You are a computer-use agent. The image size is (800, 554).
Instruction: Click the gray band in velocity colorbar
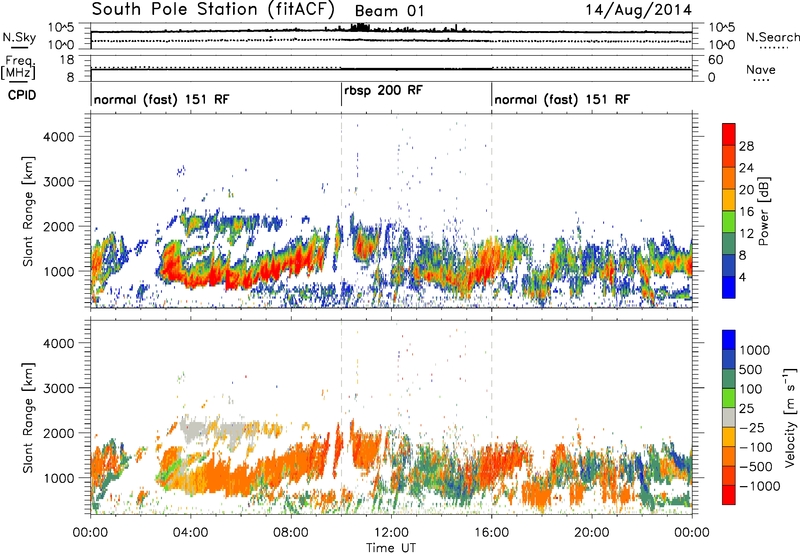click(729, 417)
